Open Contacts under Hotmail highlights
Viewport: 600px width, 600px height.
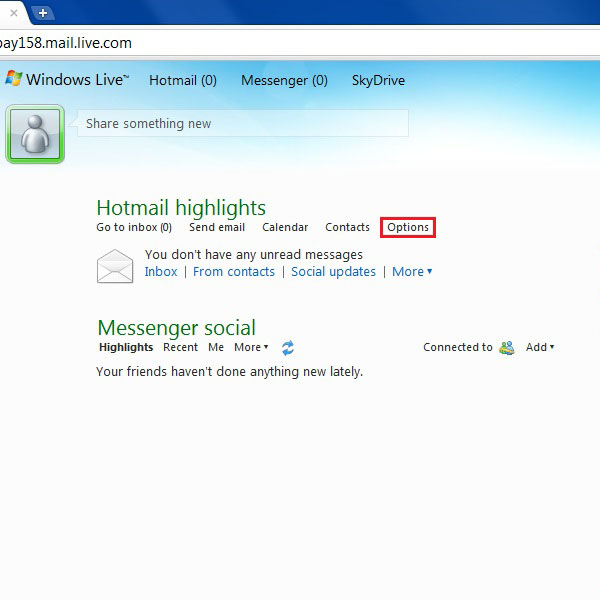coord(347,227)
